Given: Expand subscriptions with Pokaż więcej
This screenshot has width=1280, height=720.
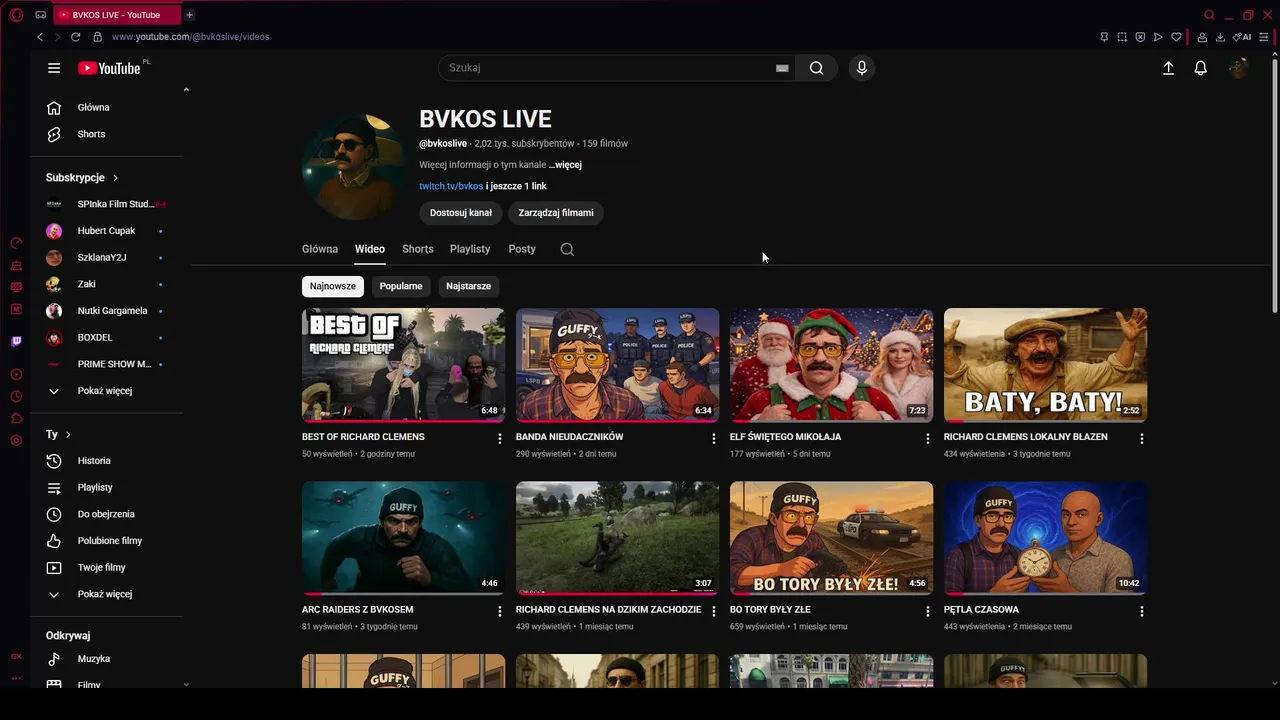Looking at the screenshot, I should pyautogui.click(x=105, y=391).
